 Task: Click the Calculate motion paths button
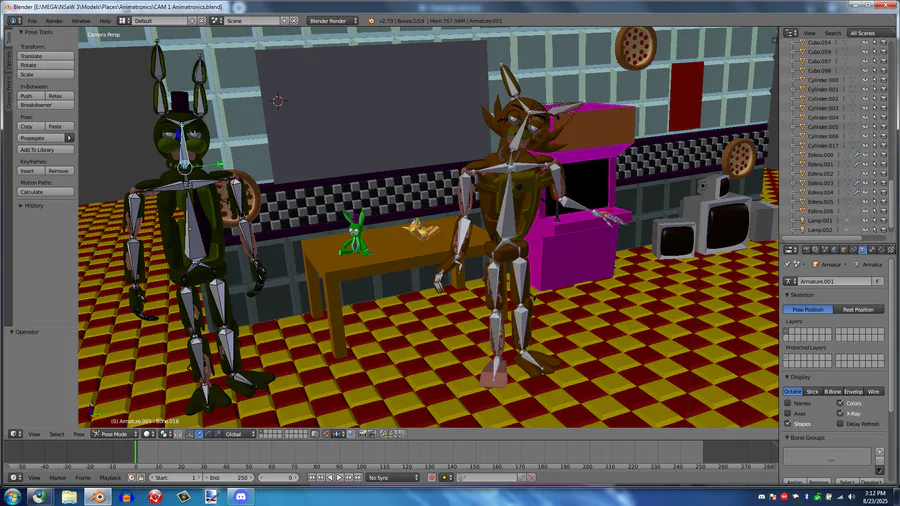pos(46,192)
